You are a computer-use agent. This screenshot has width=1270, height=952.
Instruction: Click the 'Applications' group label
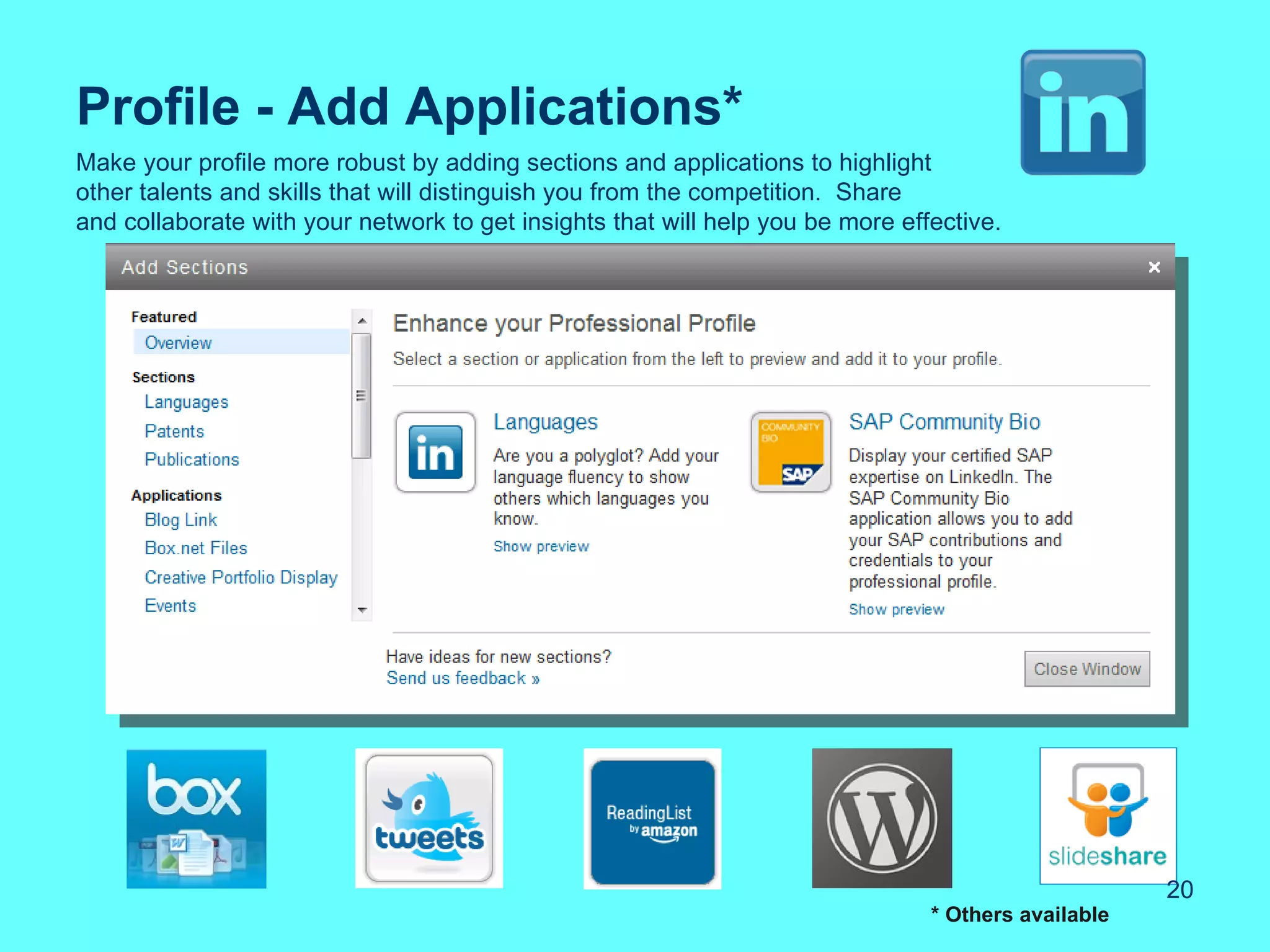point(176,495)
